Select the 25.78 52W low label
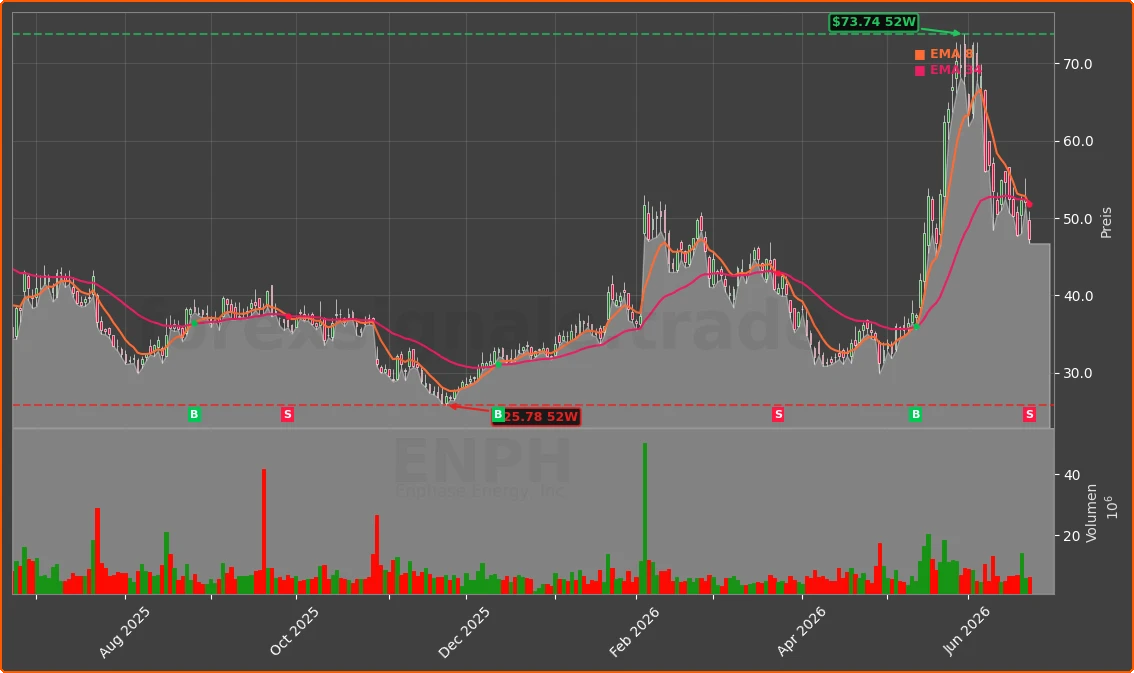Viewport: 1134px width, 673px height. tap(536, 417)
